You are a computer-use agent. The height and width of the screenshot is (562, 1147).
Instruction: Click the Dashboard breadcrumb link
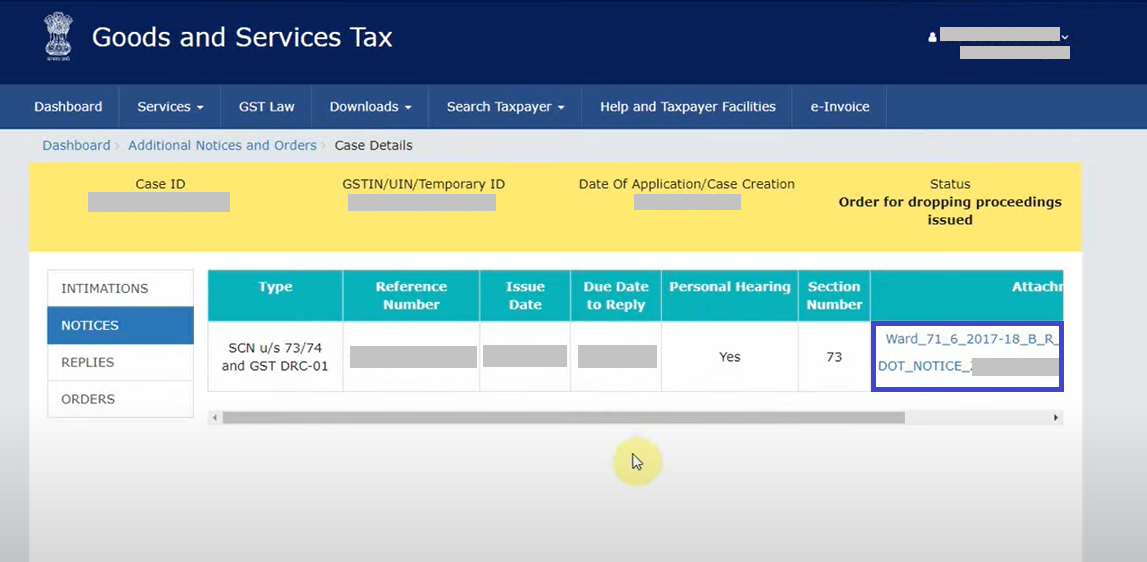coord(76,145)
